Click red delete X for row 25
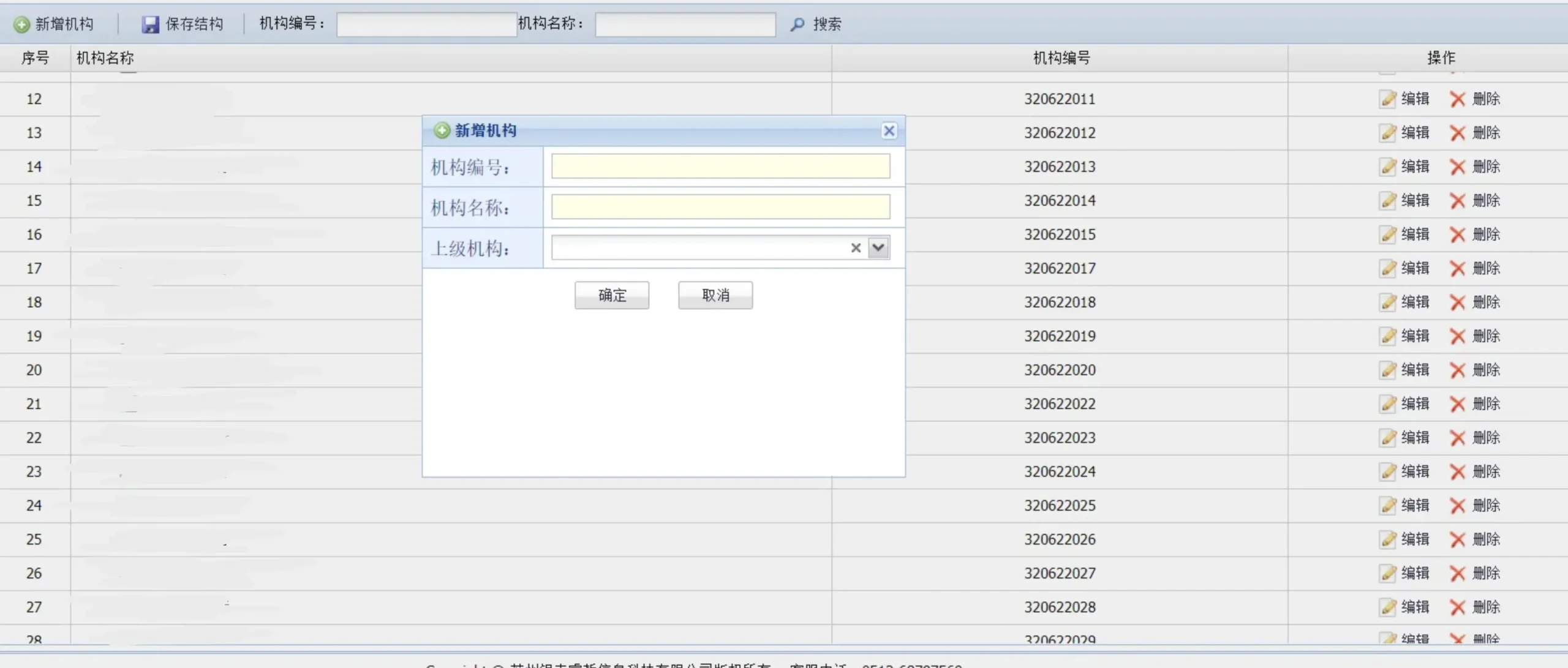 click(x=1457, y=540)
